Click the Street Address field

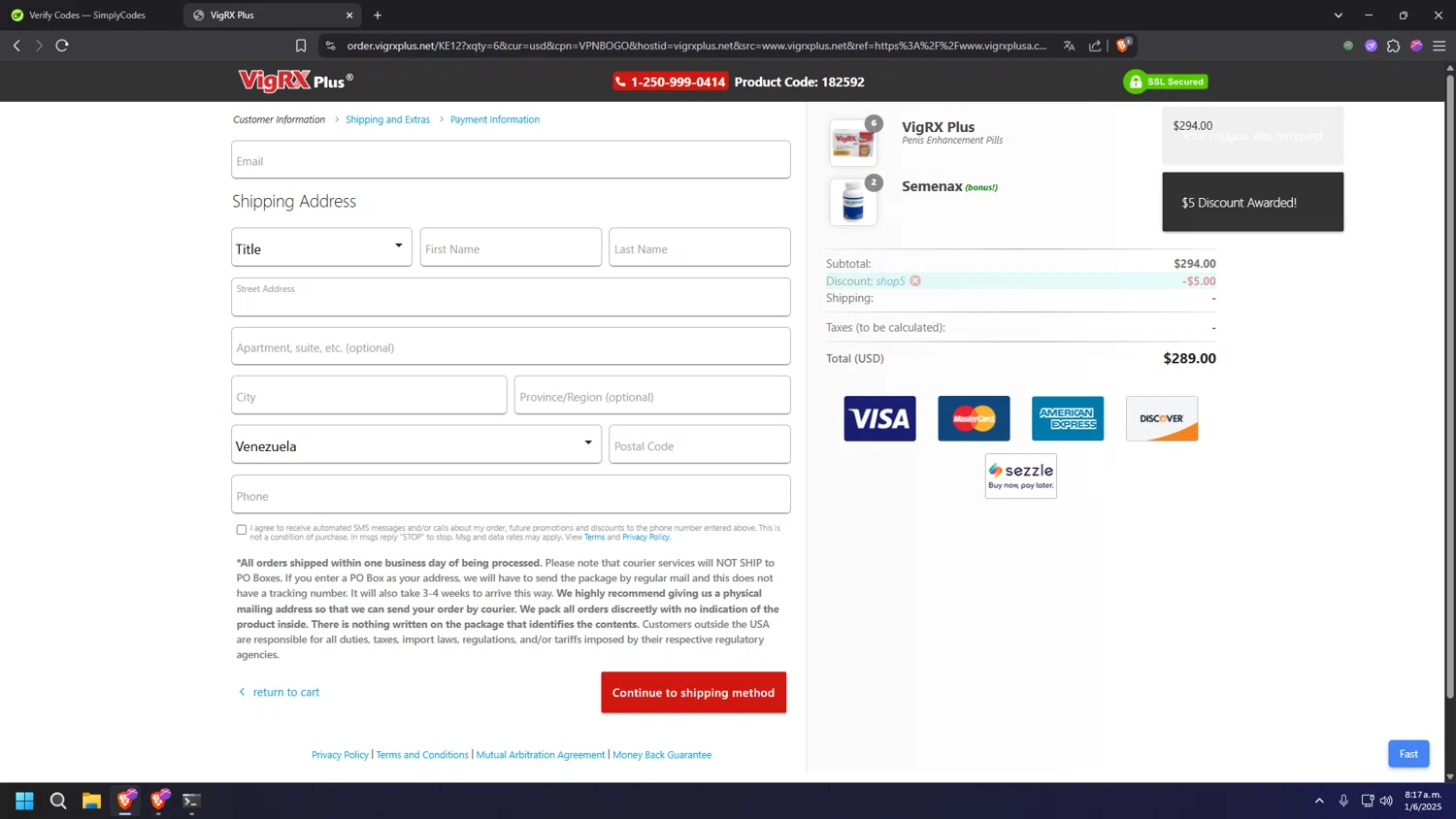coord(511,297)
